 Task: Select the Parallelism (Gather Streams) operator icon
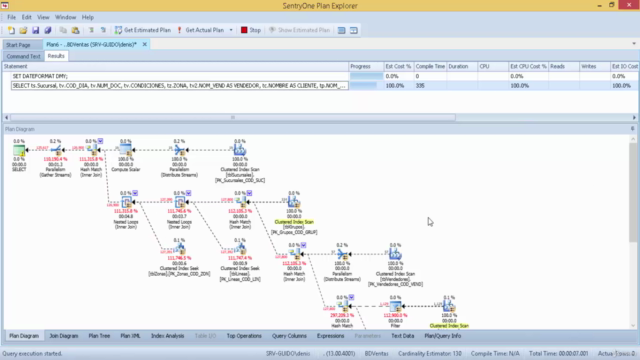click(x=56, y=150)
